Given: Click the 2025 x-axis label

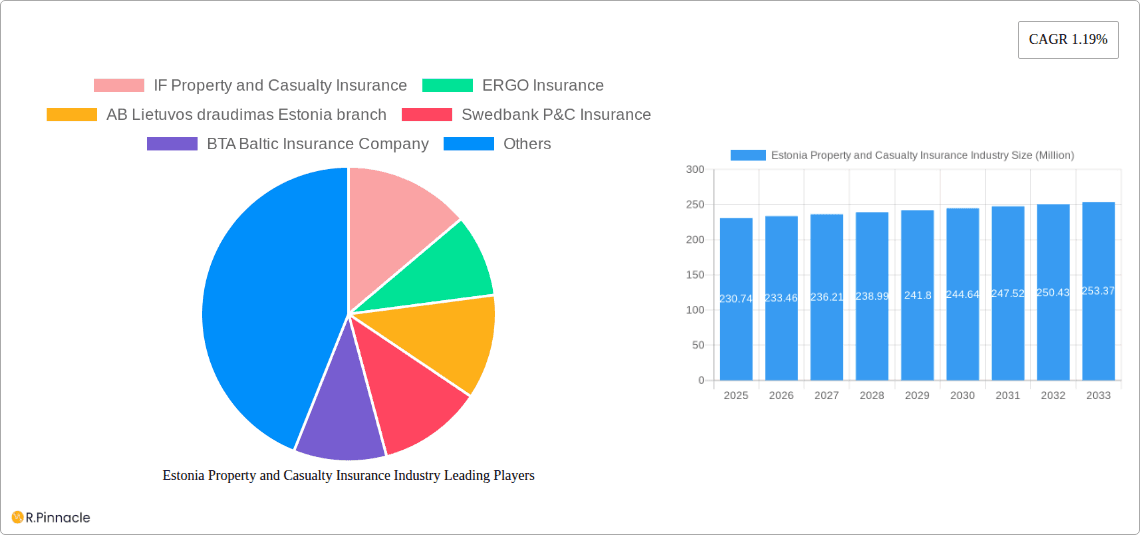Looking at the screenshot, I should point(736,395).
